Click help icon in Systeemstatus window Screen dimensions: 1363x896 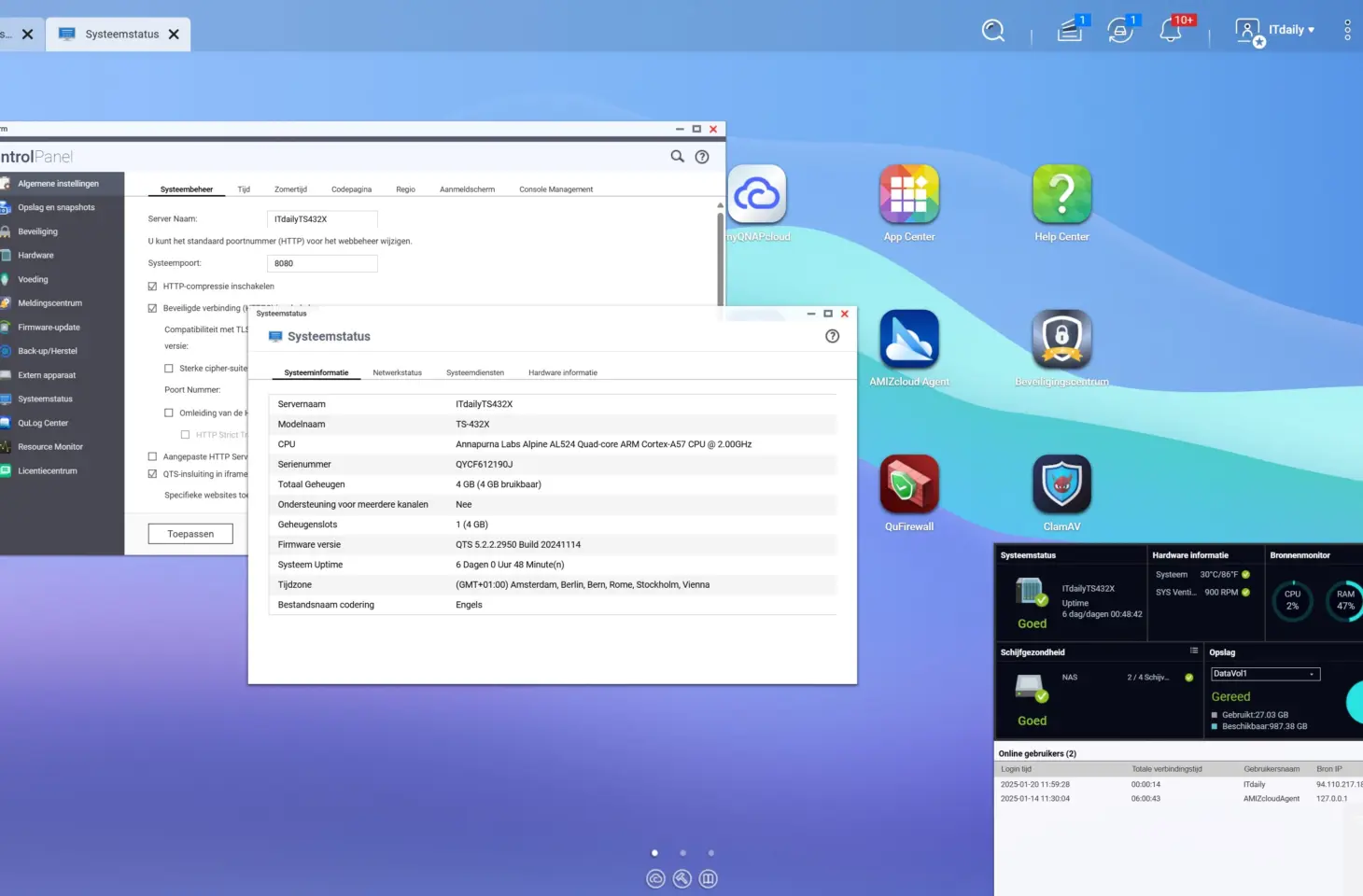pos(833,336)
